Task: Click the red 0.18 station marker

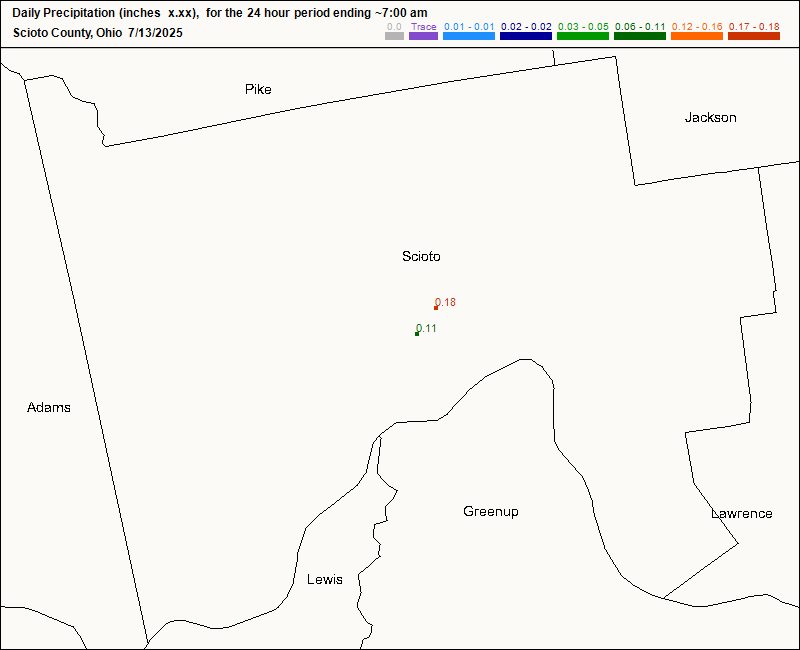Action: coord(436,308)
